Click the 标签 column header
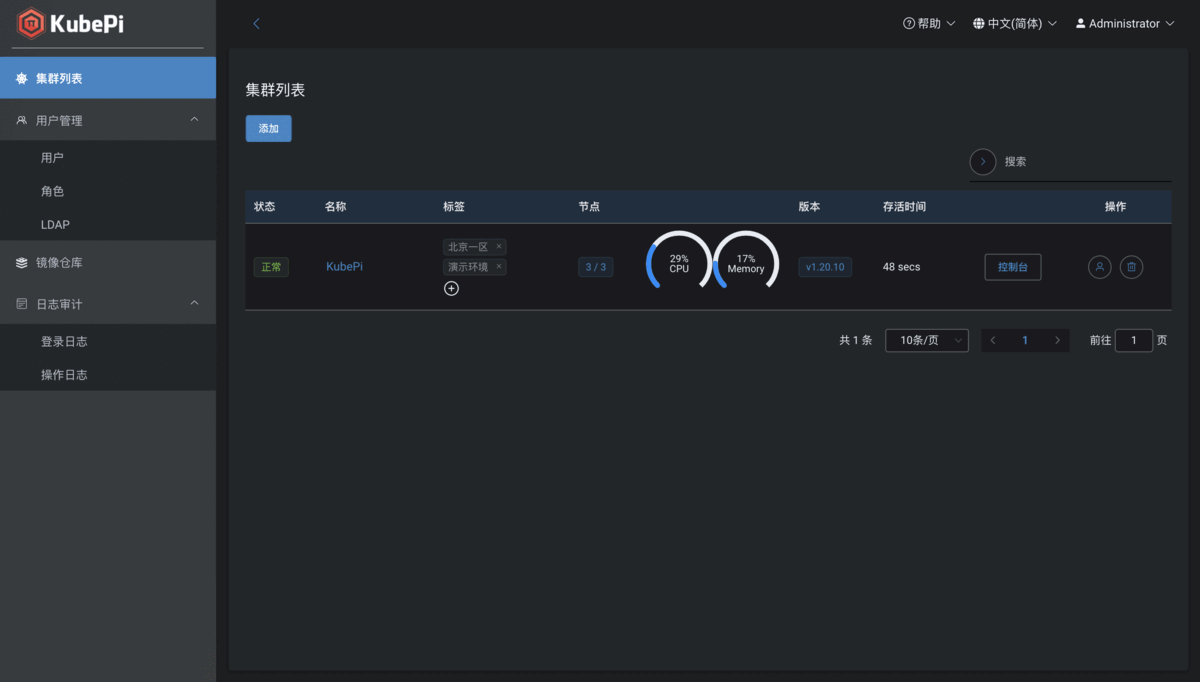Image resolution: width=1200 pixels, height=682 pixels. coord(454,207)
